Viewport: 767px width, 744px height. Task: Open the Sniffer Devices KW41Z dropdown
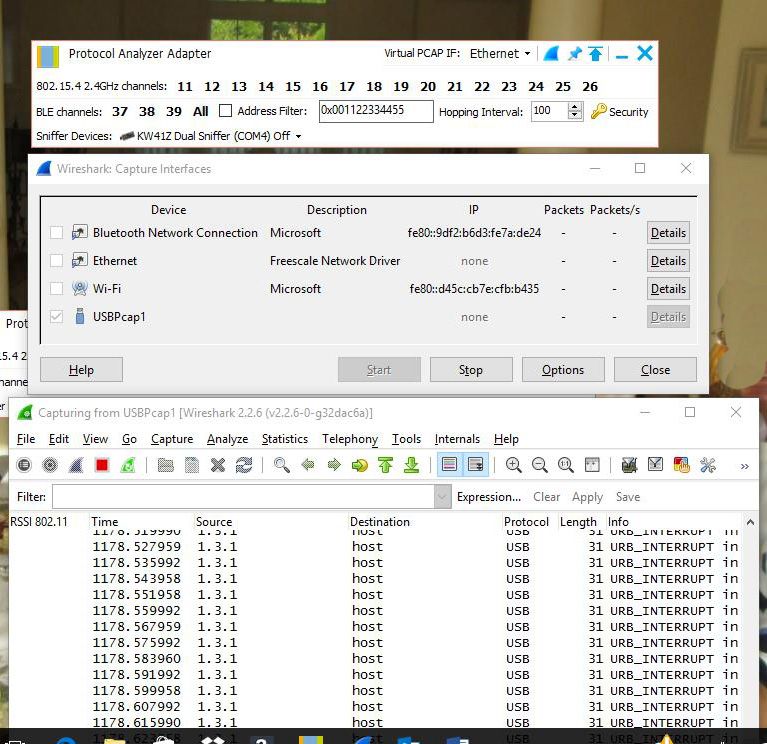click(x=210, y=136)
